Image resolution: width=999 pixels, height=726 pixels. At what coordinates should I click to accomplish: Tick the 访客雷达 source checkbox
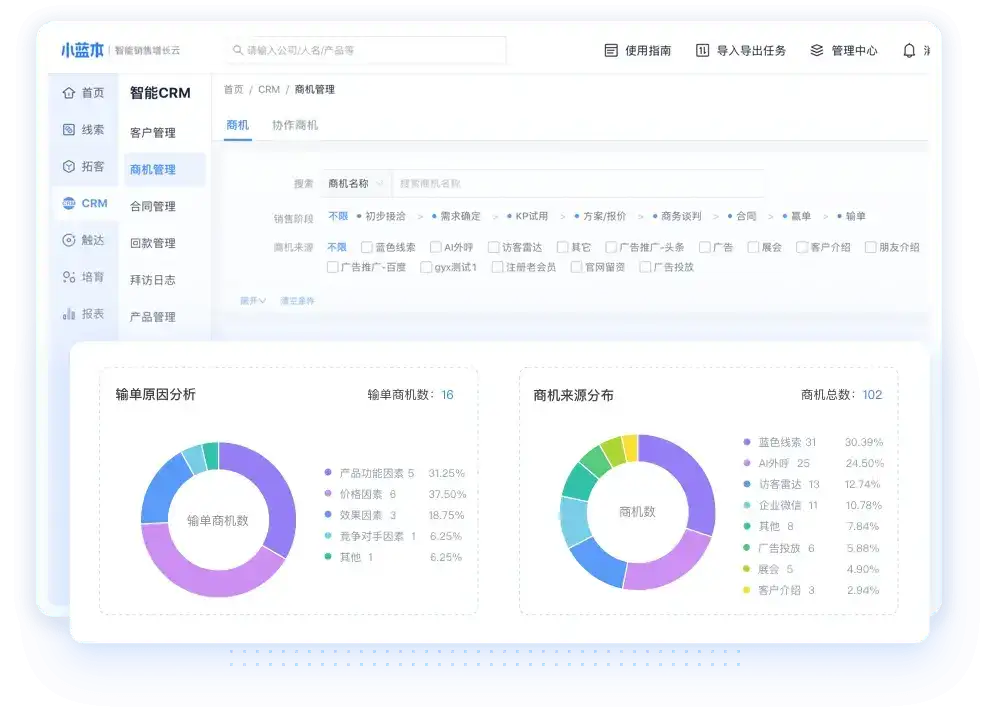[494, 247]
